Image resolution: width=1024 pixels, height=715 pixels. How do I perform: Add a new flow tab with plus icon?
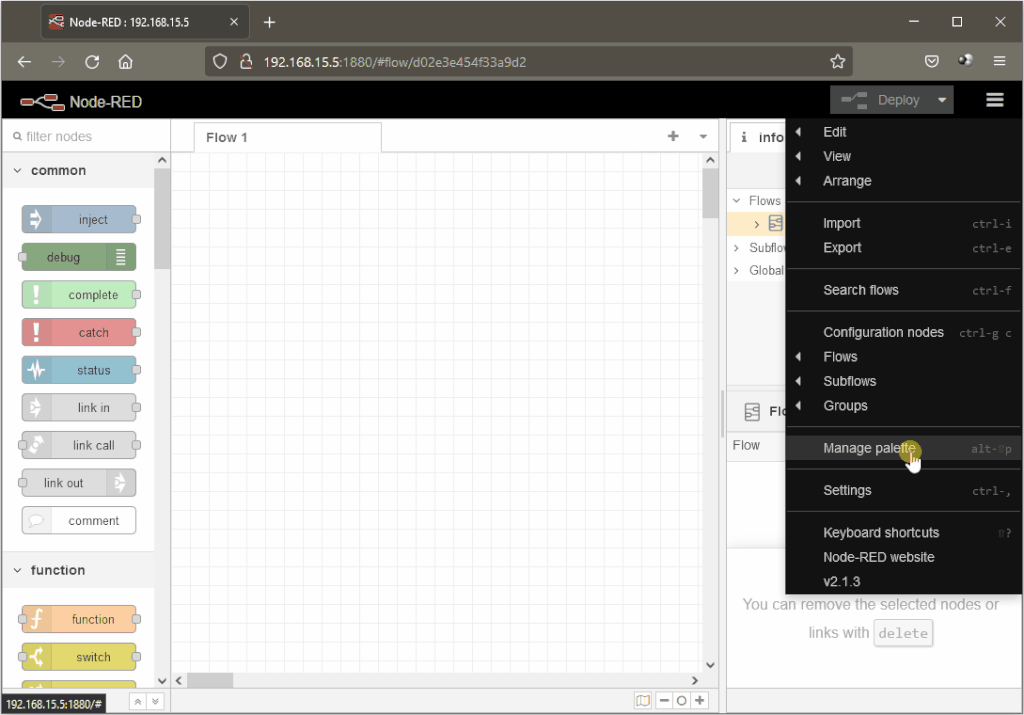673,136
